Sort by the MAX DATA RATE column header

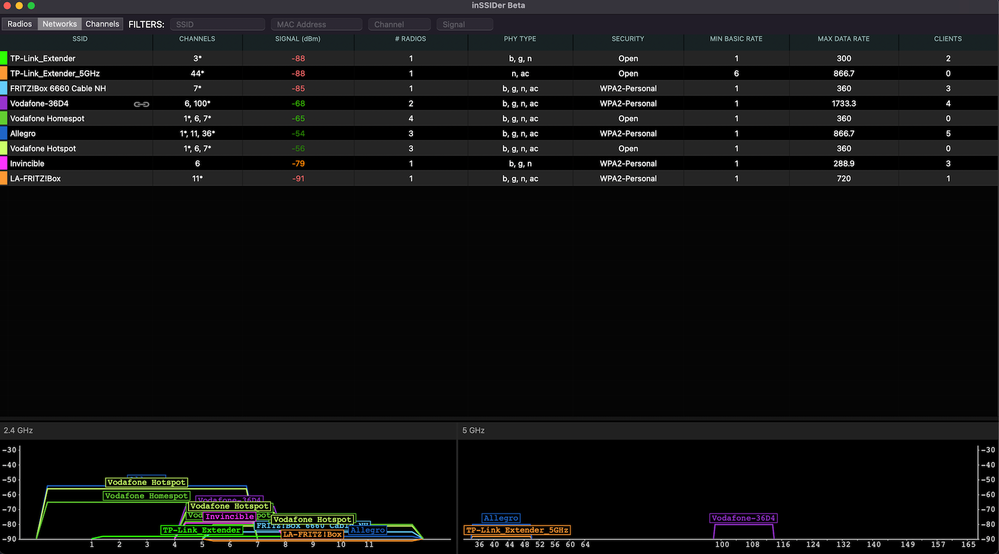point(844,39)
